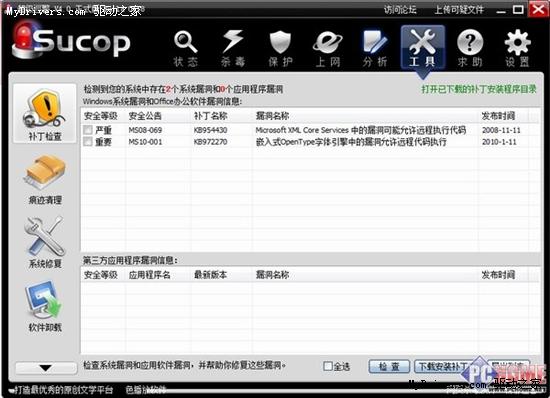Sort by top 发布时间 column header
The height and width of the screenshot is (398, 550).
tap(498, 116)
